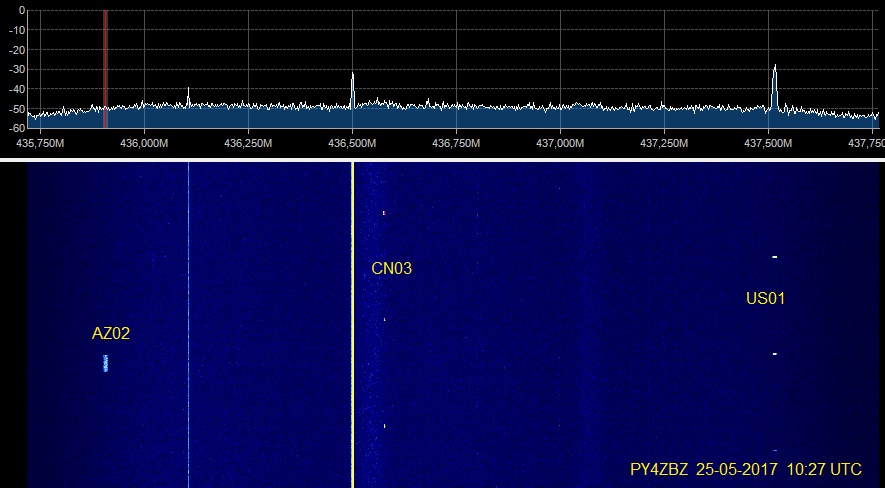Click the 437,250M frequency axis label
The width and height of the screenshot is (885, 488).
coord(664,143)
